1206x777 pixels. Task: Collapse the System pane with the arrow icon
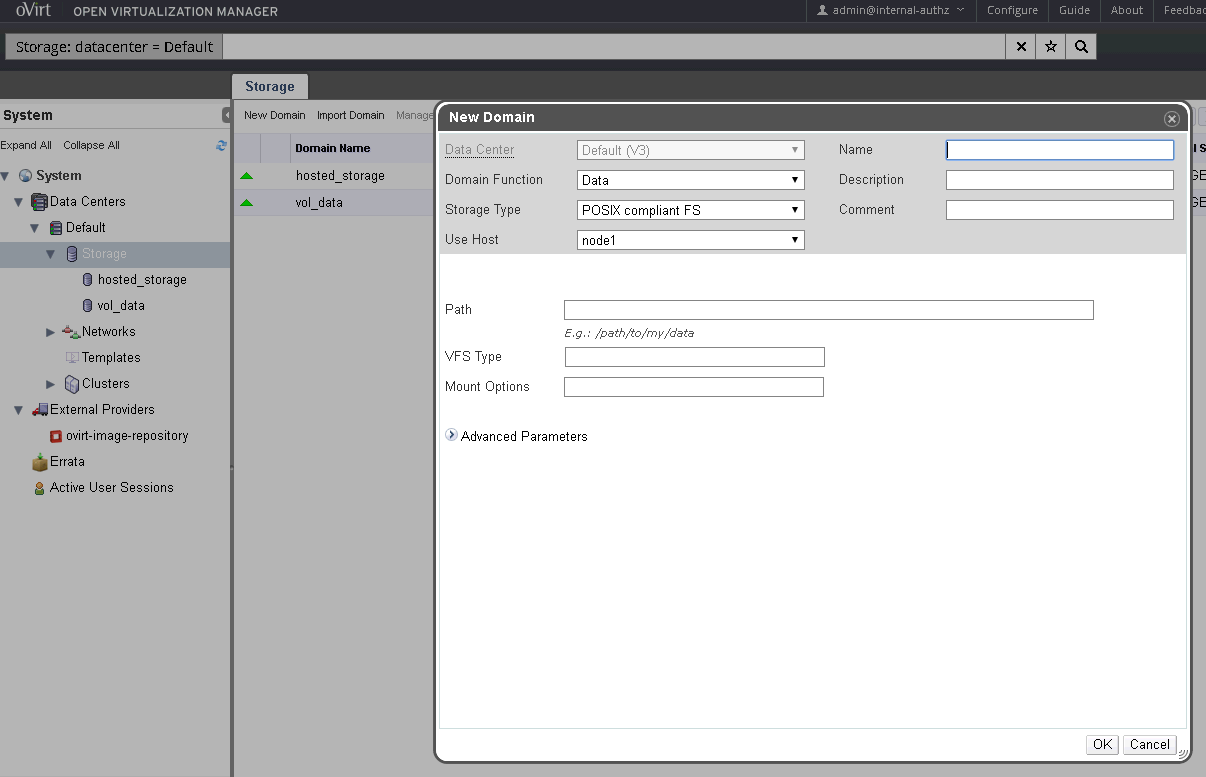click(227, 115)
